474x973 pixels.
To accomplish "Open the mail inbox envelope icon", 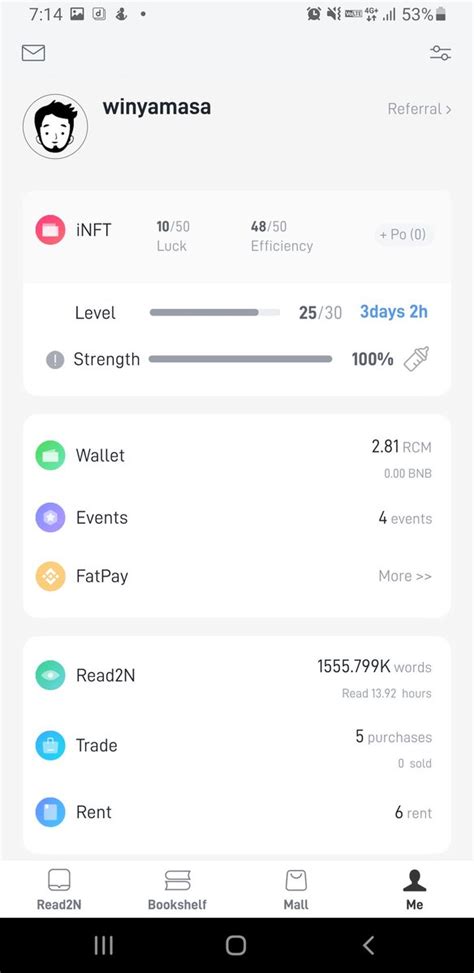I will point(34,53).
